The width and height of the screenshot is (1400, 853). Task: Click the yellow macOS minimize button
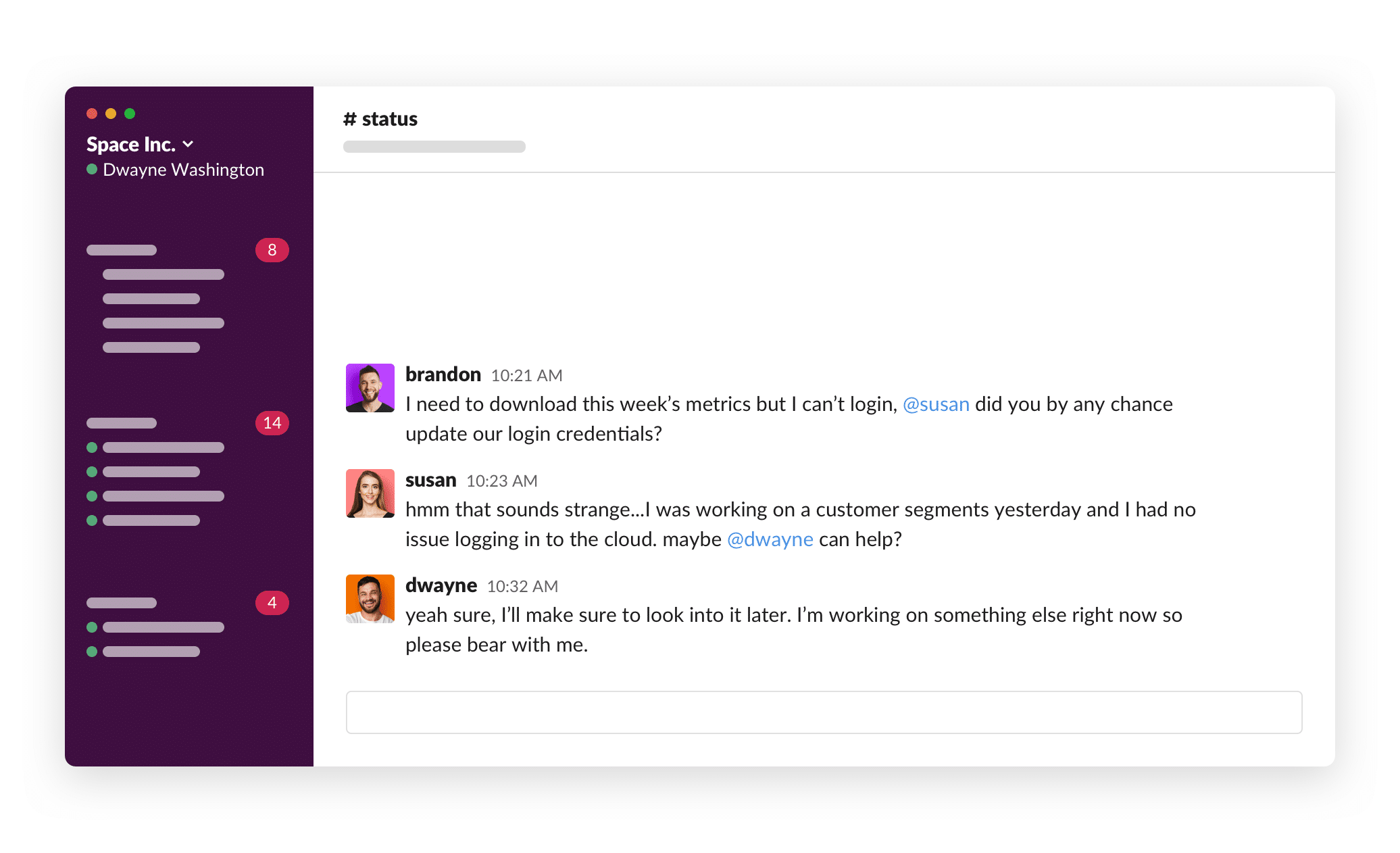pos(111,114)
